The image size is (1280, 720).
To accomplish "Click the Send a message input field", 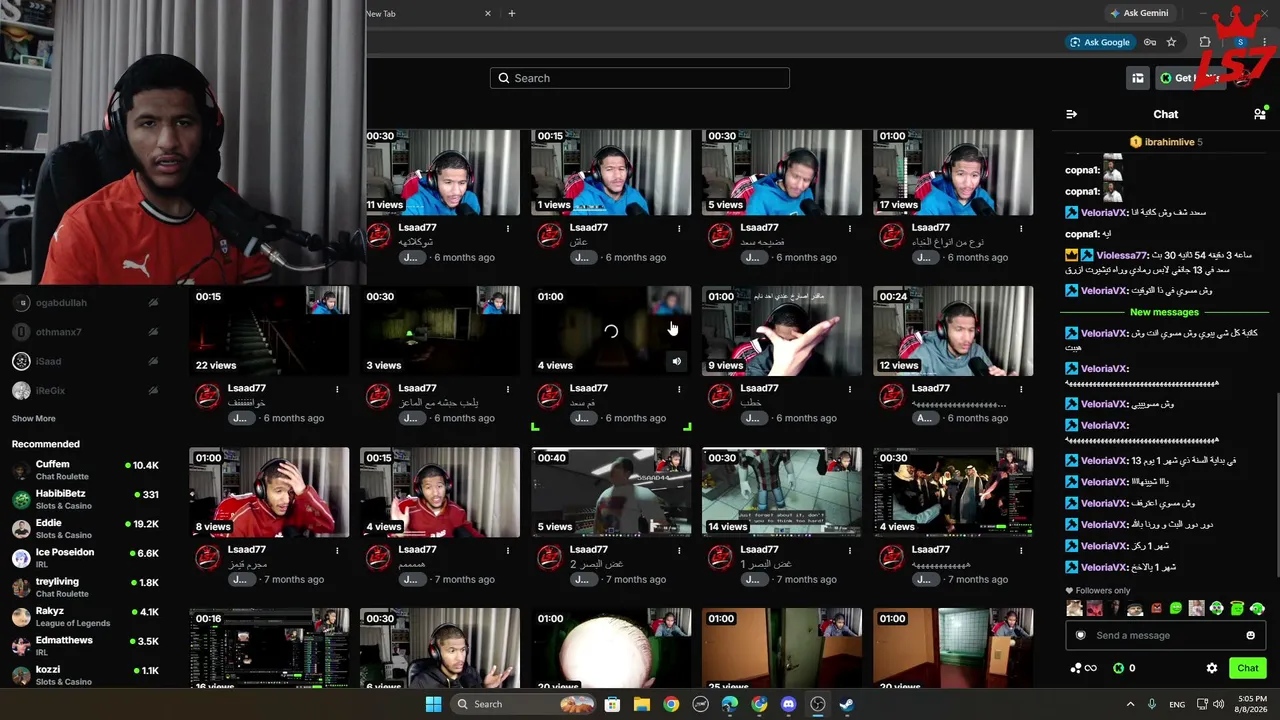I will pos(1165,635).
